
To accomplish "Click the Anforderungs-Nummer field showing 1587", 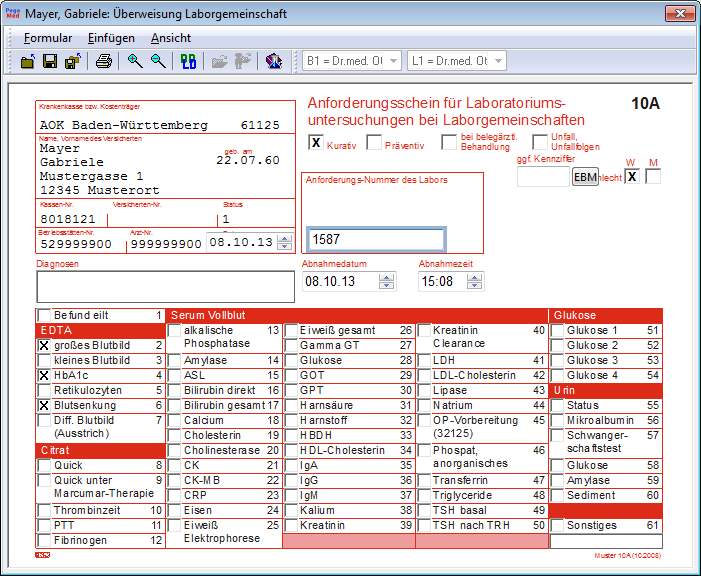I will tap(376, 240).
